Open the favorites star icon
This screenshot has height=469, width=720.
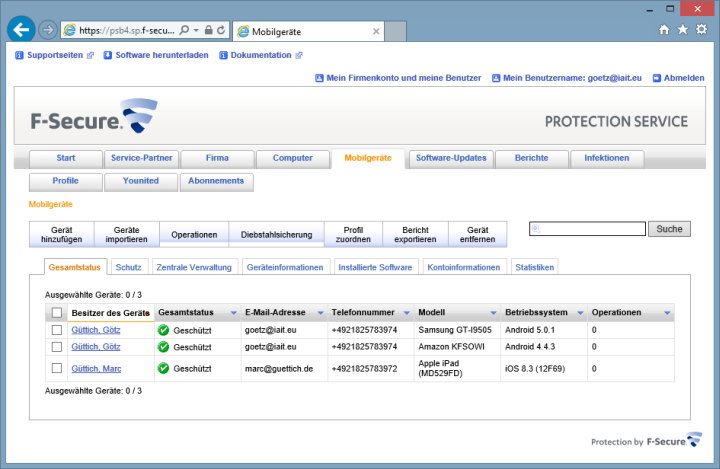tap(683, 30)
